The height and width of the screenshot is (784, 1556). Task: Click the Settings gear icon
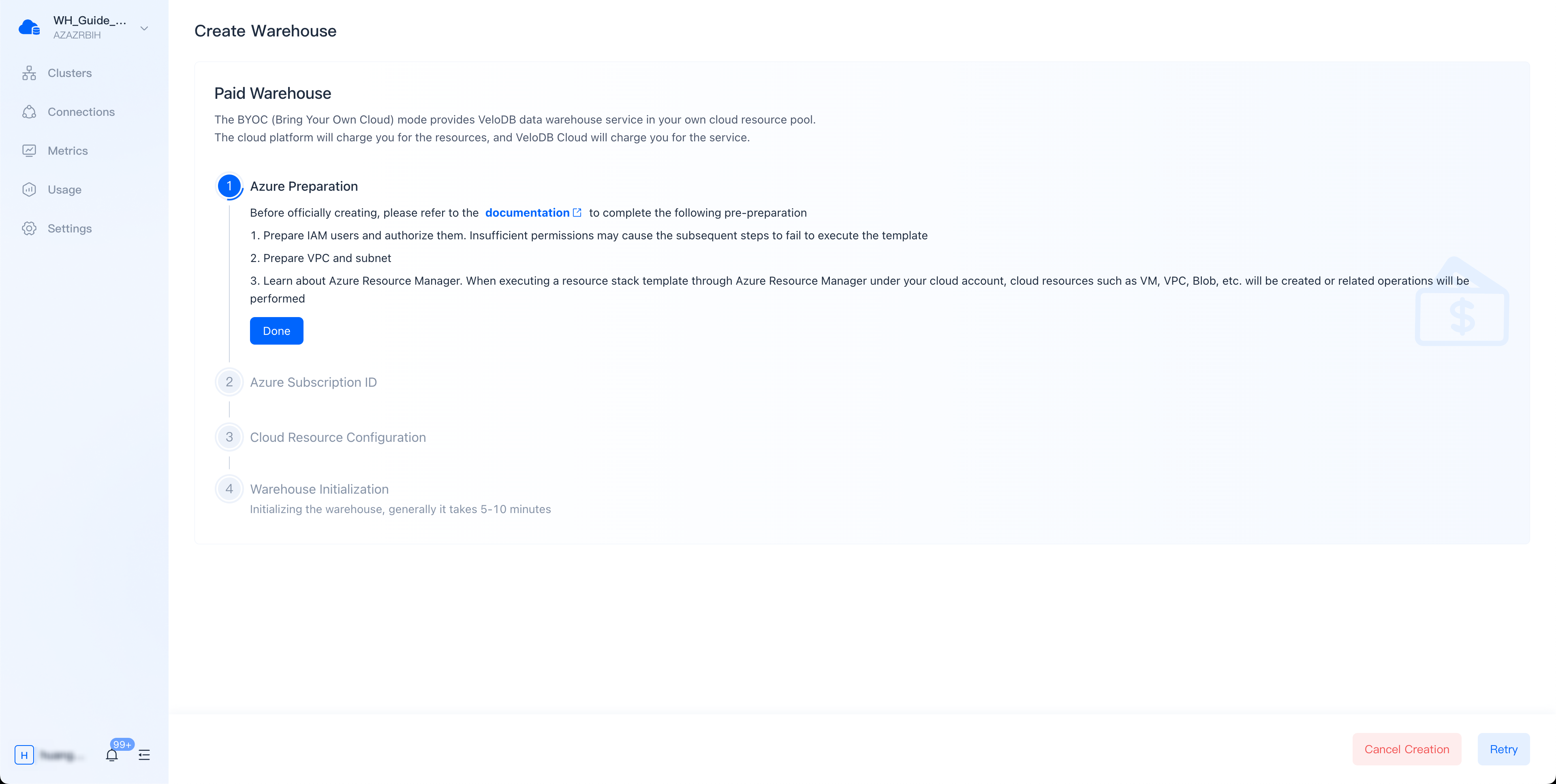coord(29,229)
